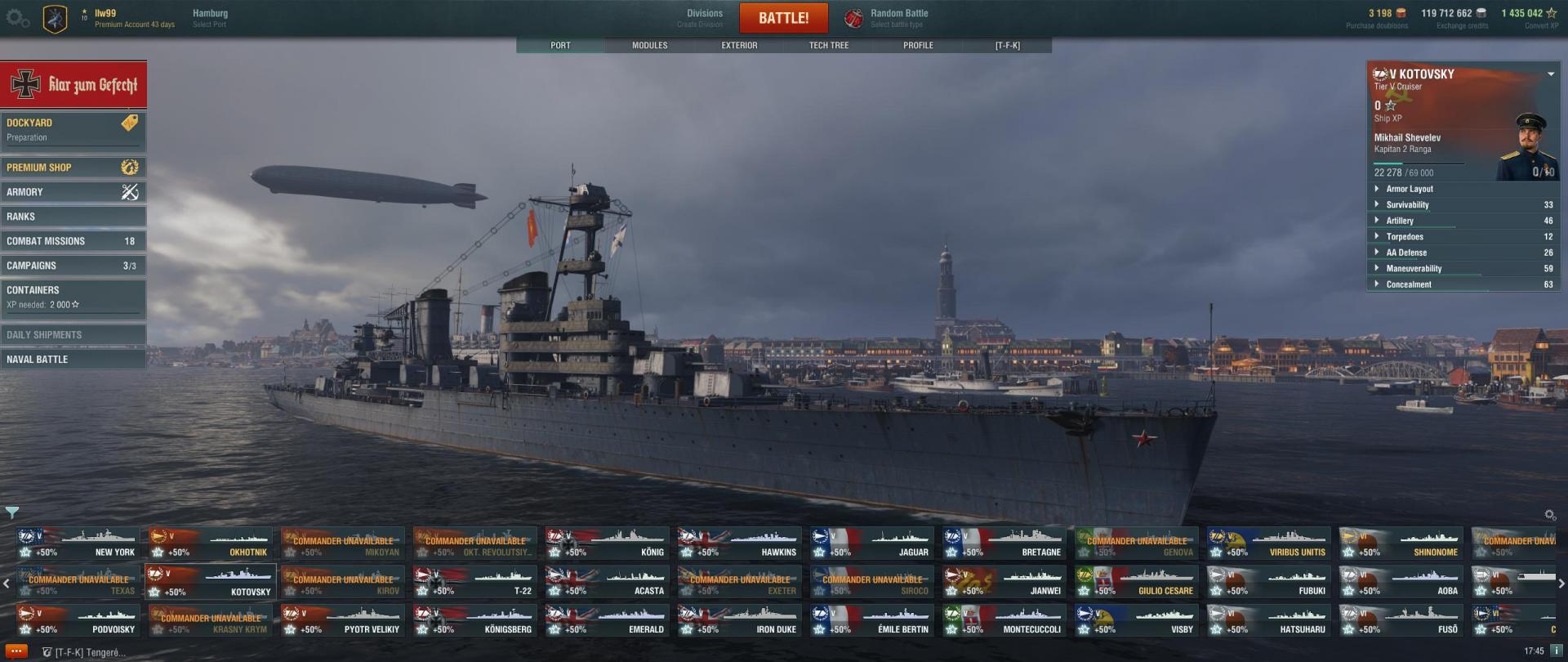Open carousel display settings gear

tap(1550, 515)
